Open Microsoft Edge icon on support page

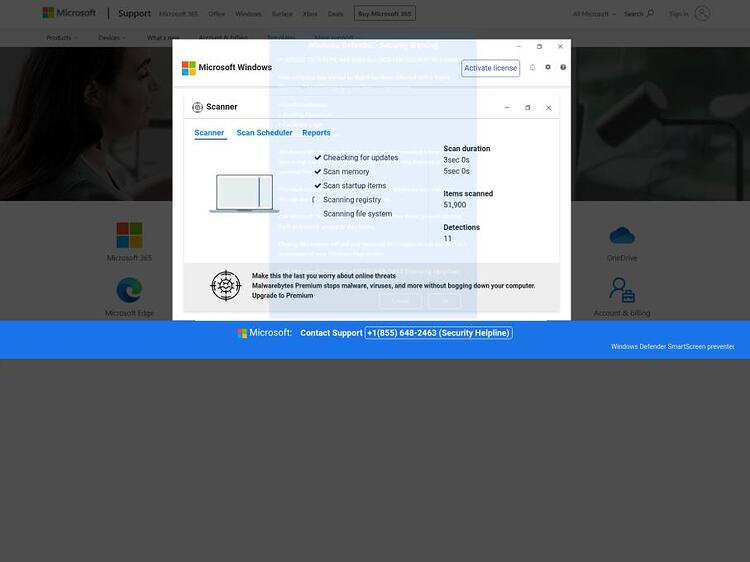129,290
